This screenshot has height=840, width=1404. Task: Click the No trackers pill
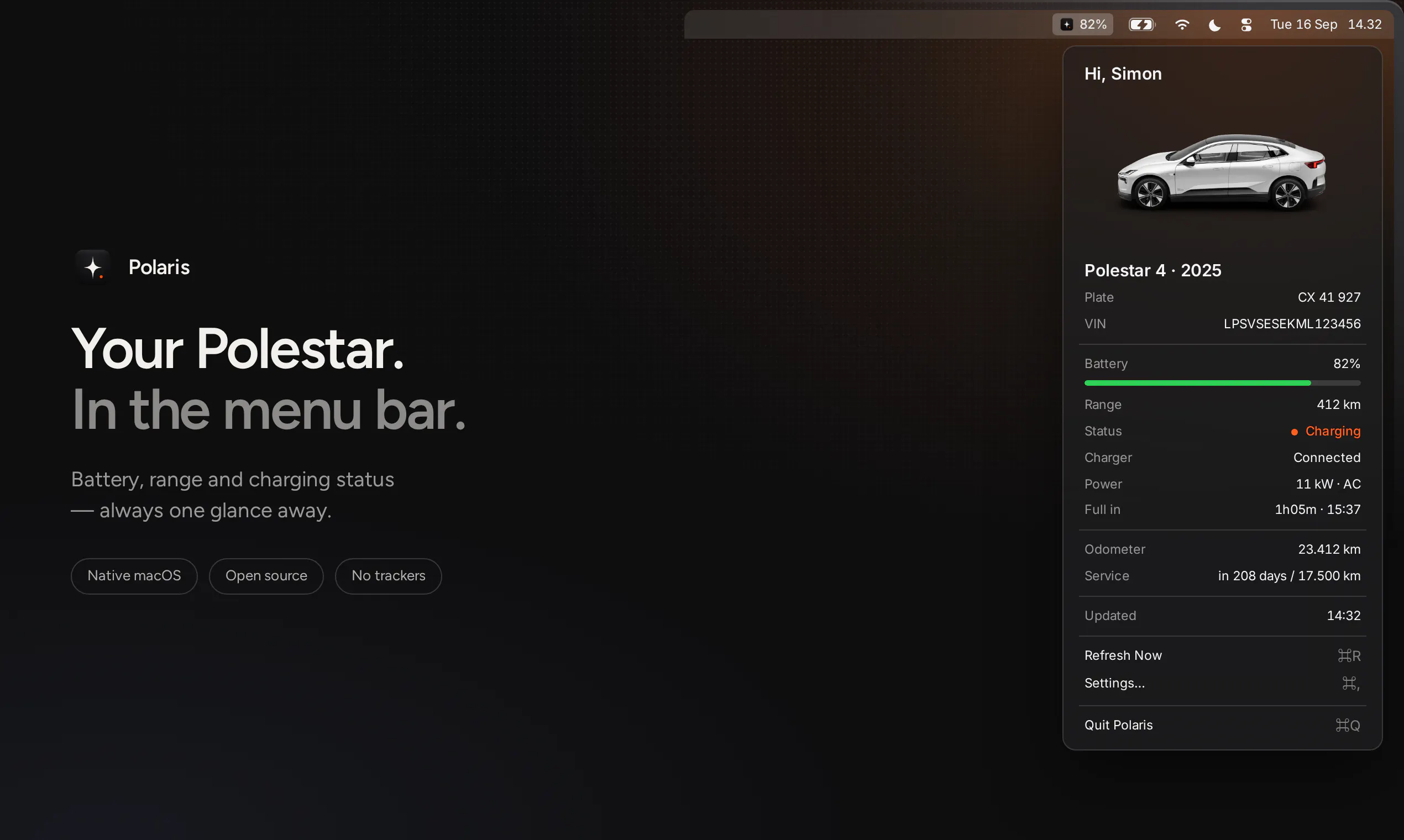tap(389, 576)
